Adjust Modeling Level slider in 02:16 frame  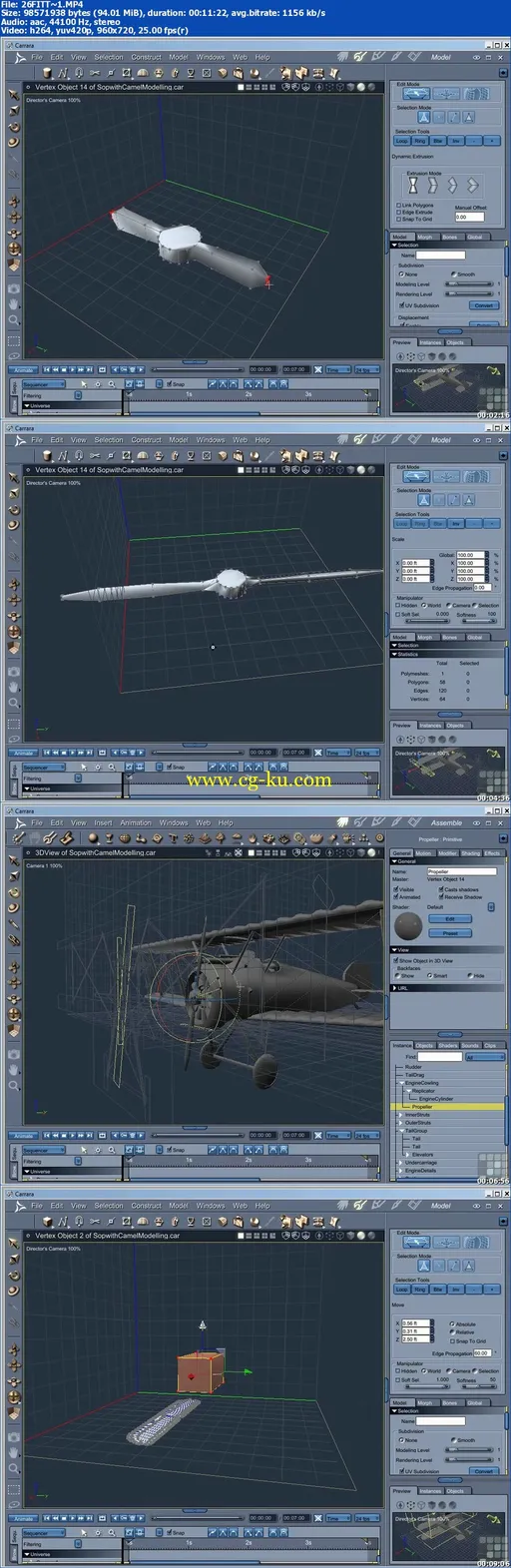468,284
